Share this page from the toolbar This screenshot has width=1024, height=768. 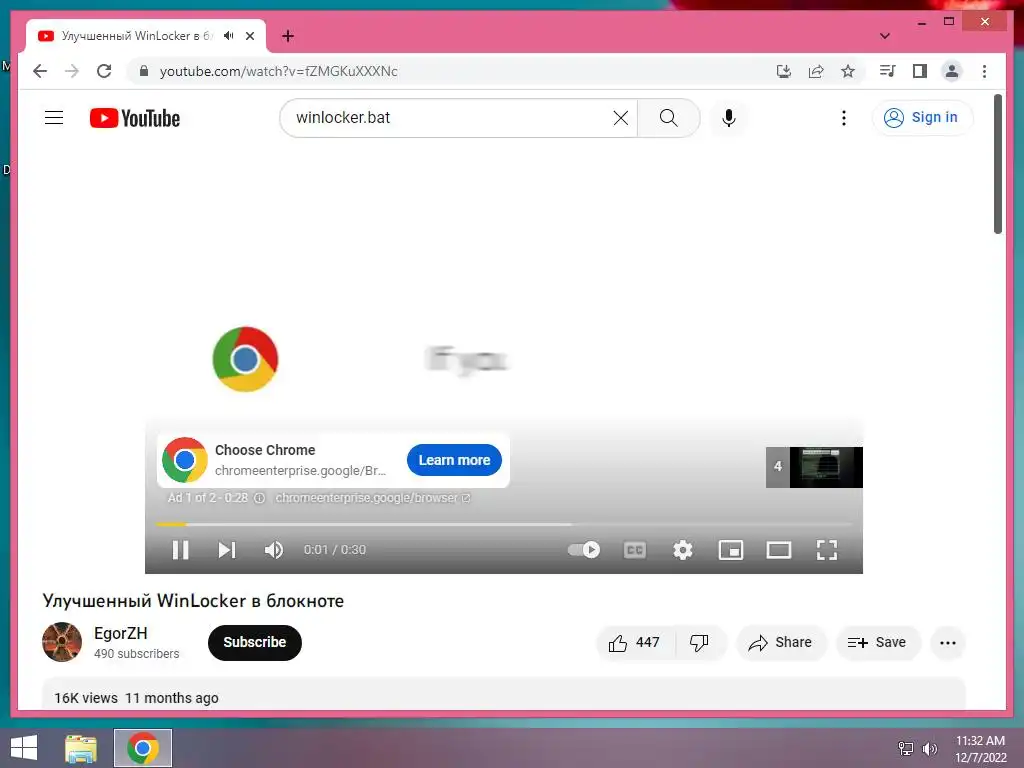coord(816,71)
